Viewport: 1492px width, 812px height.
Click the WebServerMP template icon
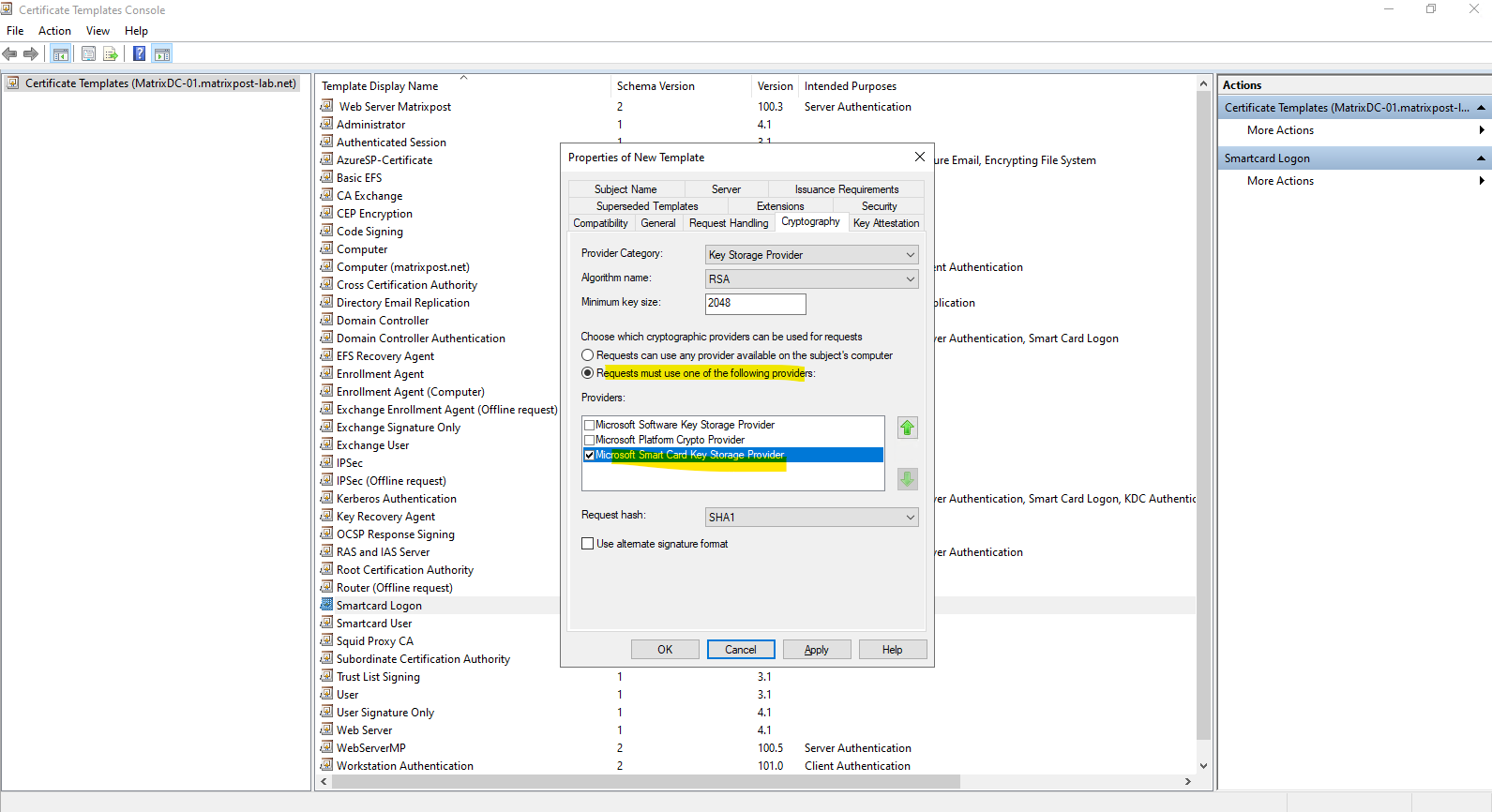click(x=326, y=747)
